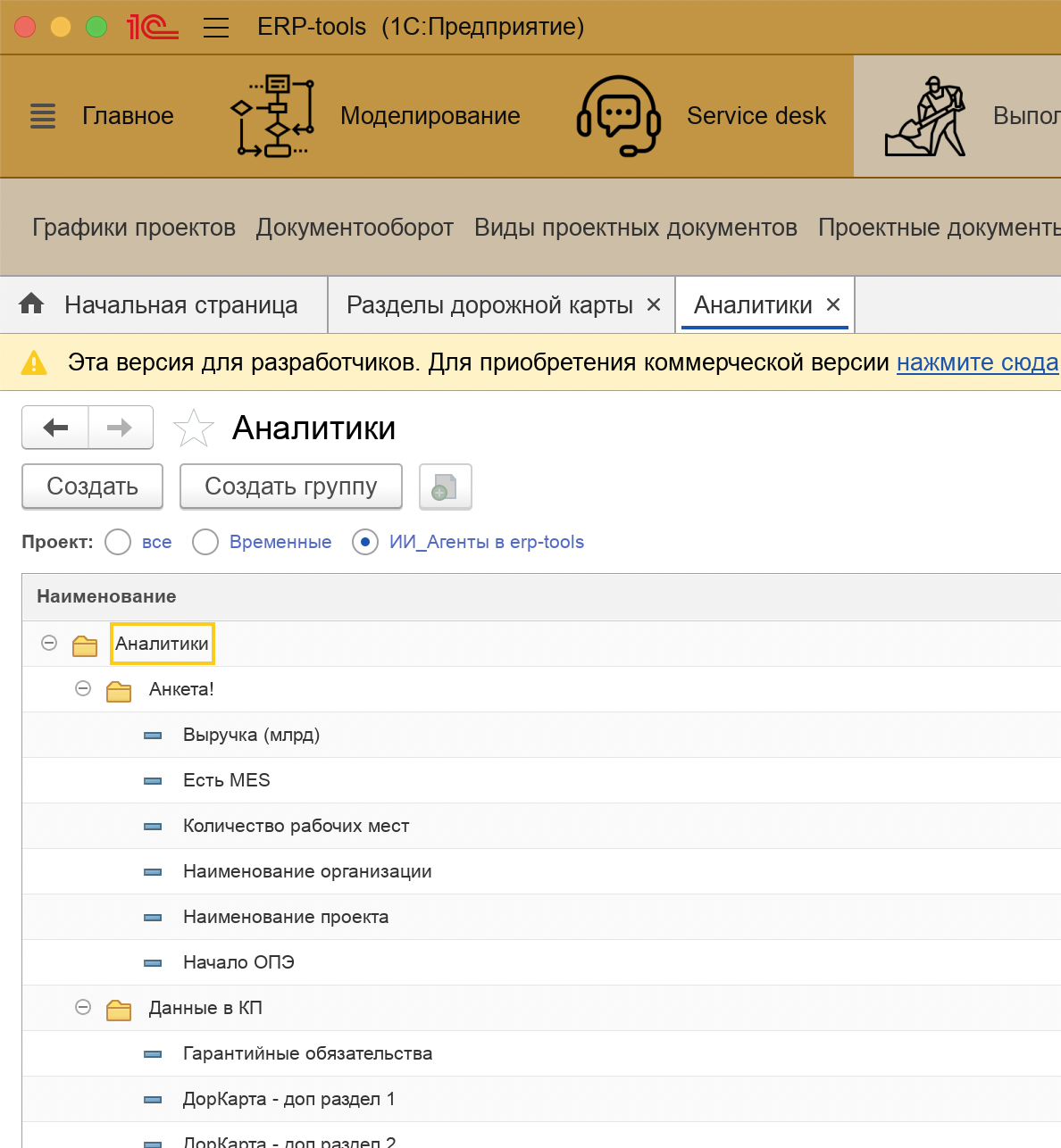Viewport: 1061px width, 1148px height.
Task: Click the item icon beside Гарантийные обязательства
Action: [153, 1054]
